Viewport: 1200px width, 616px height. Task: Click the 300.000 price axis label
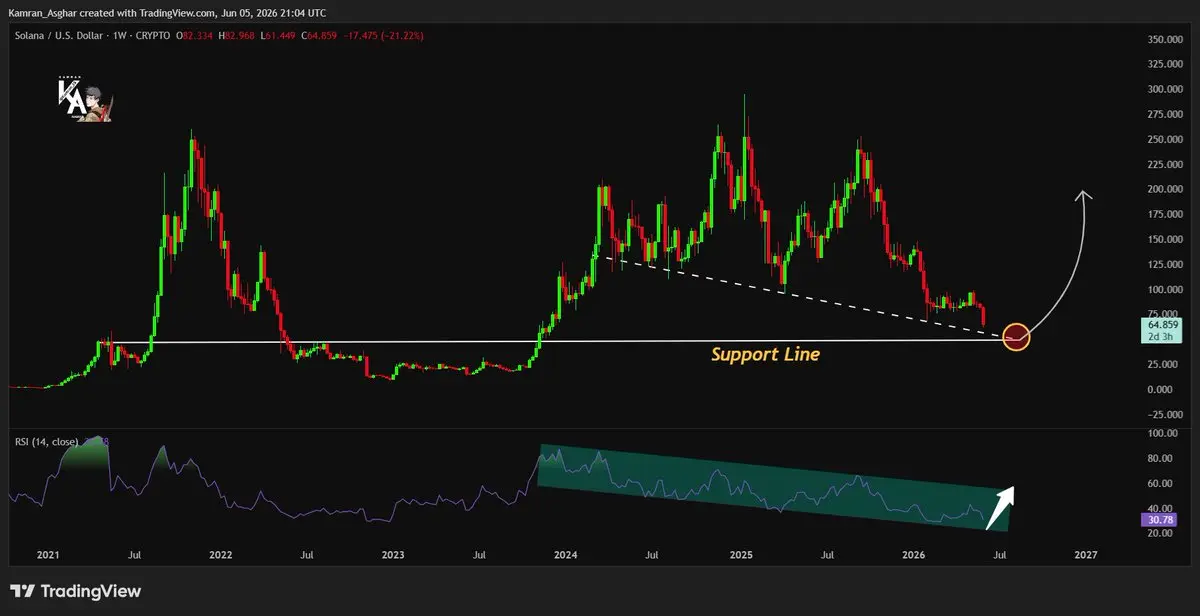pyautogui.click(x=1164, y=90)
